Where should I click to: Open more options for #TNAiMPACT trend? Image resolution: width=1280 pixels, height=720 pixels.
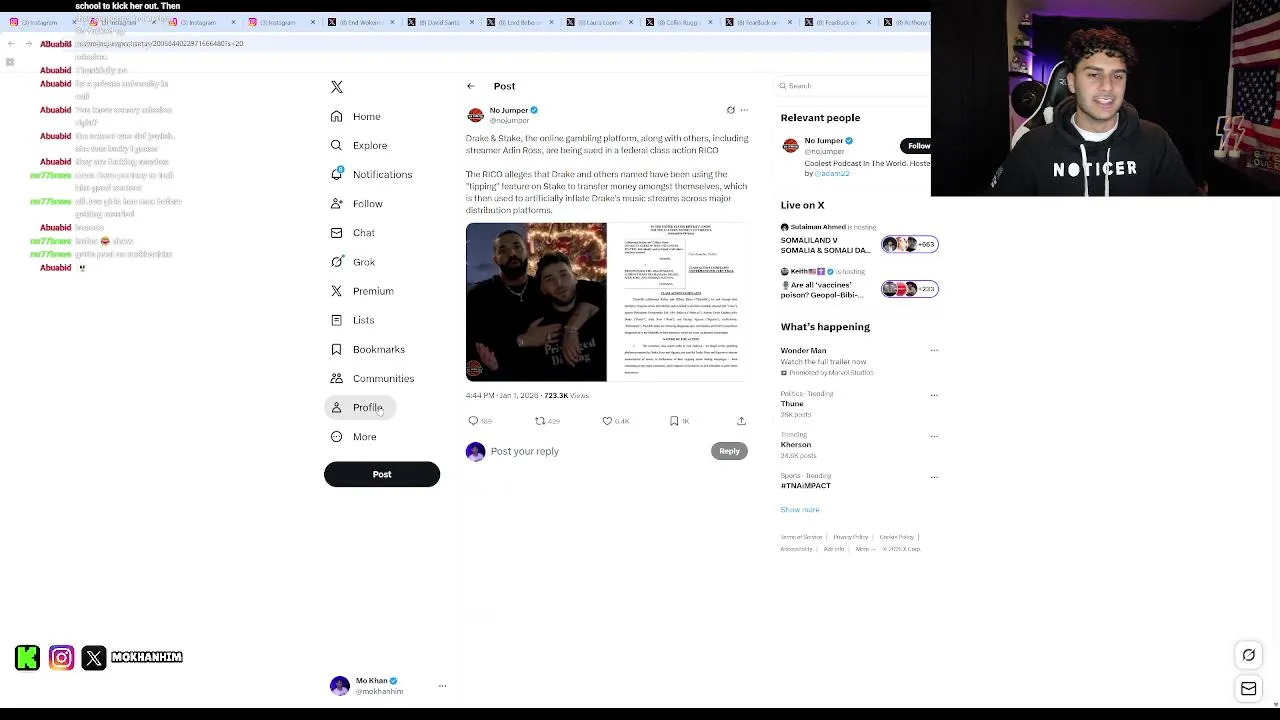coord(934,477)
